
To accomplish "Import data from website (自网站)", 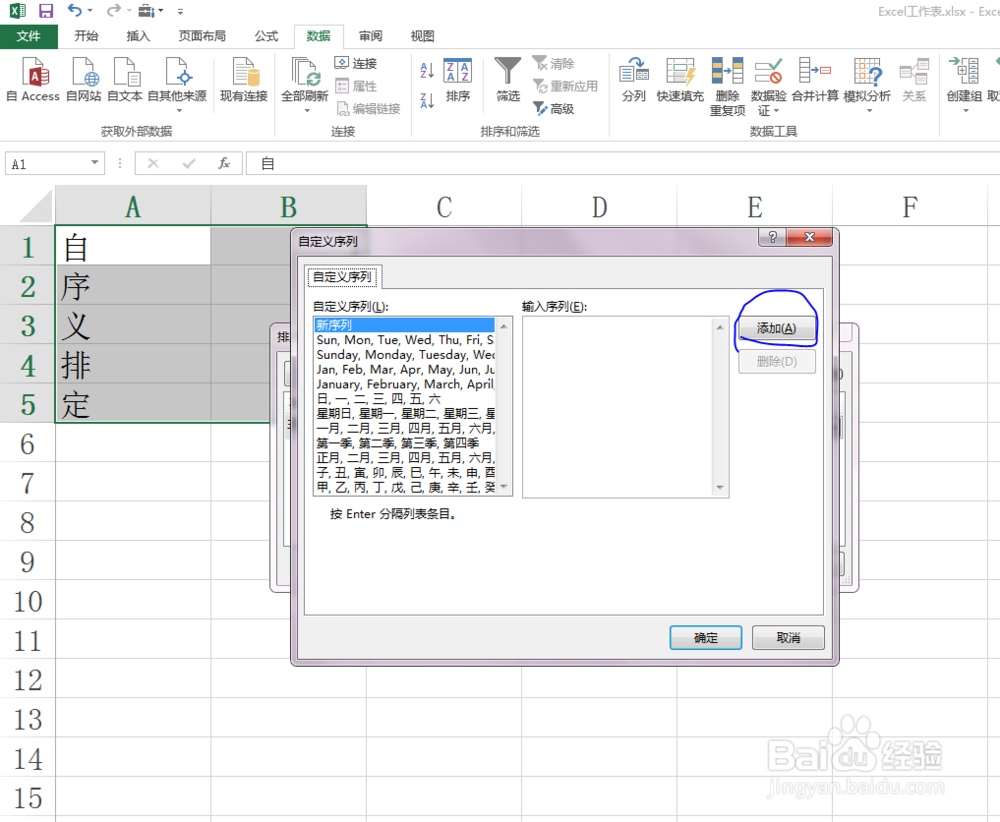I will click(x=84, y=79).
